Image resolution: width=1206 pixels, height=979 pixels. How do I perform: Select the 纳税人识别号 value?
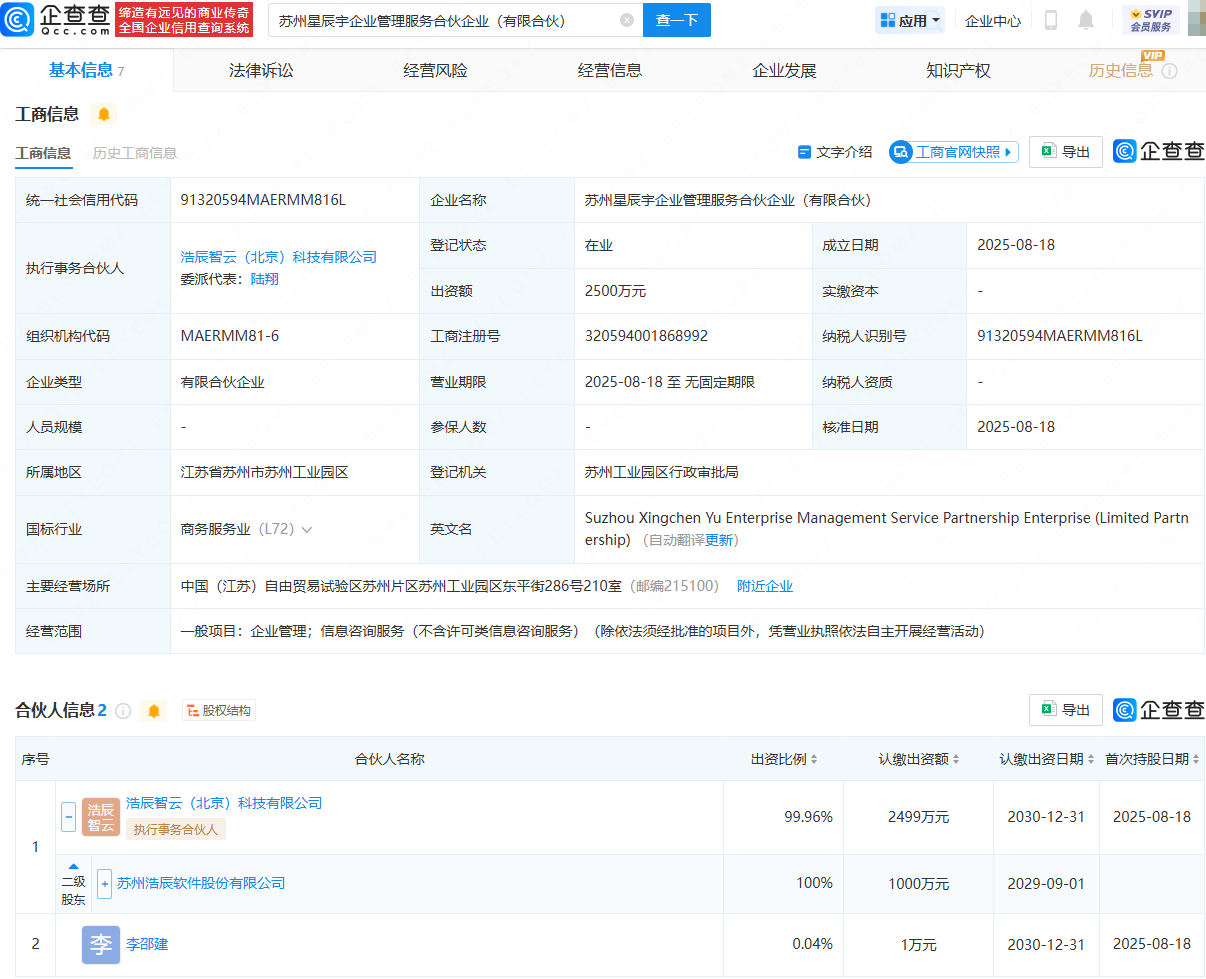click(x=1060, y=336)
